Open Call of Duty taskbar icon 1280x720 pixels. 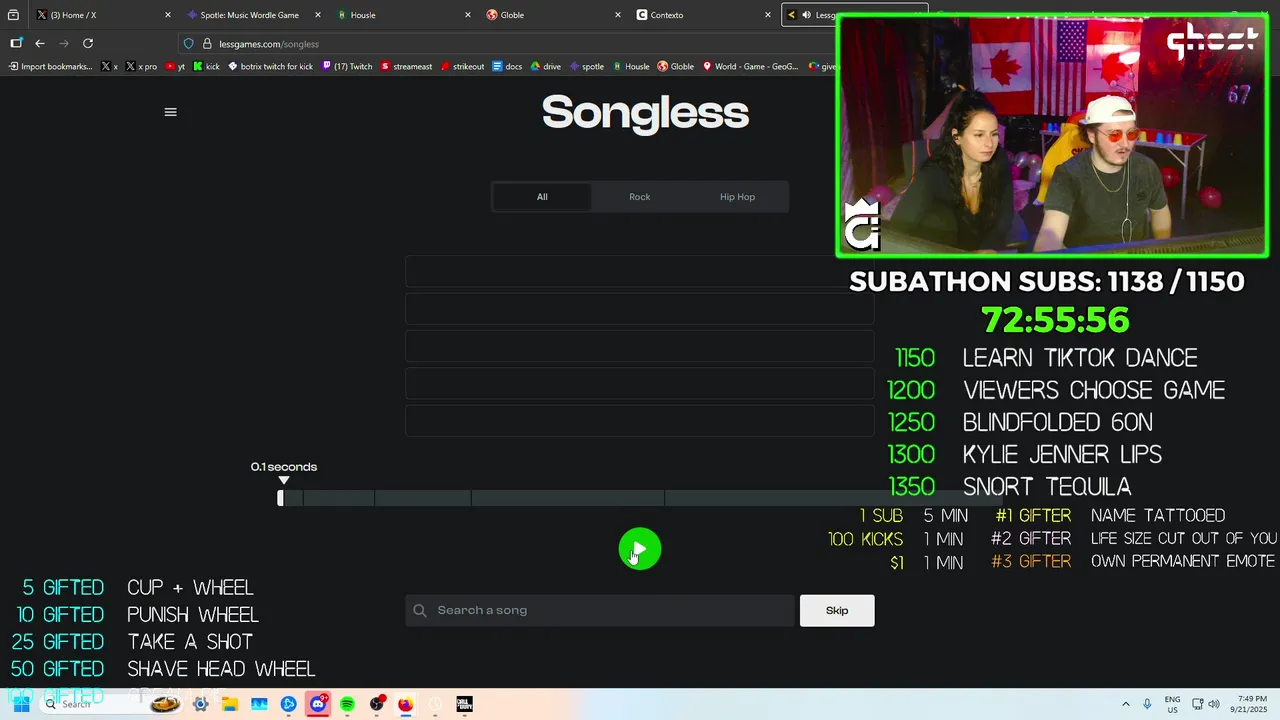464,704
